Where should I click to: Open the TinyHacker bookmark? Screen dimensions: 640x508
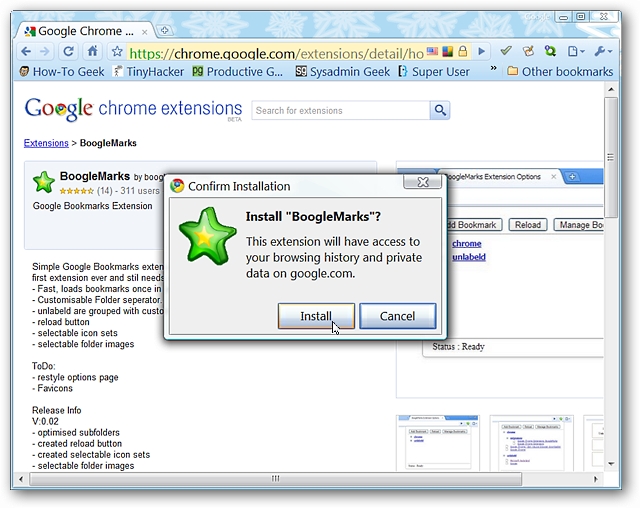click(x=149, y=72)
